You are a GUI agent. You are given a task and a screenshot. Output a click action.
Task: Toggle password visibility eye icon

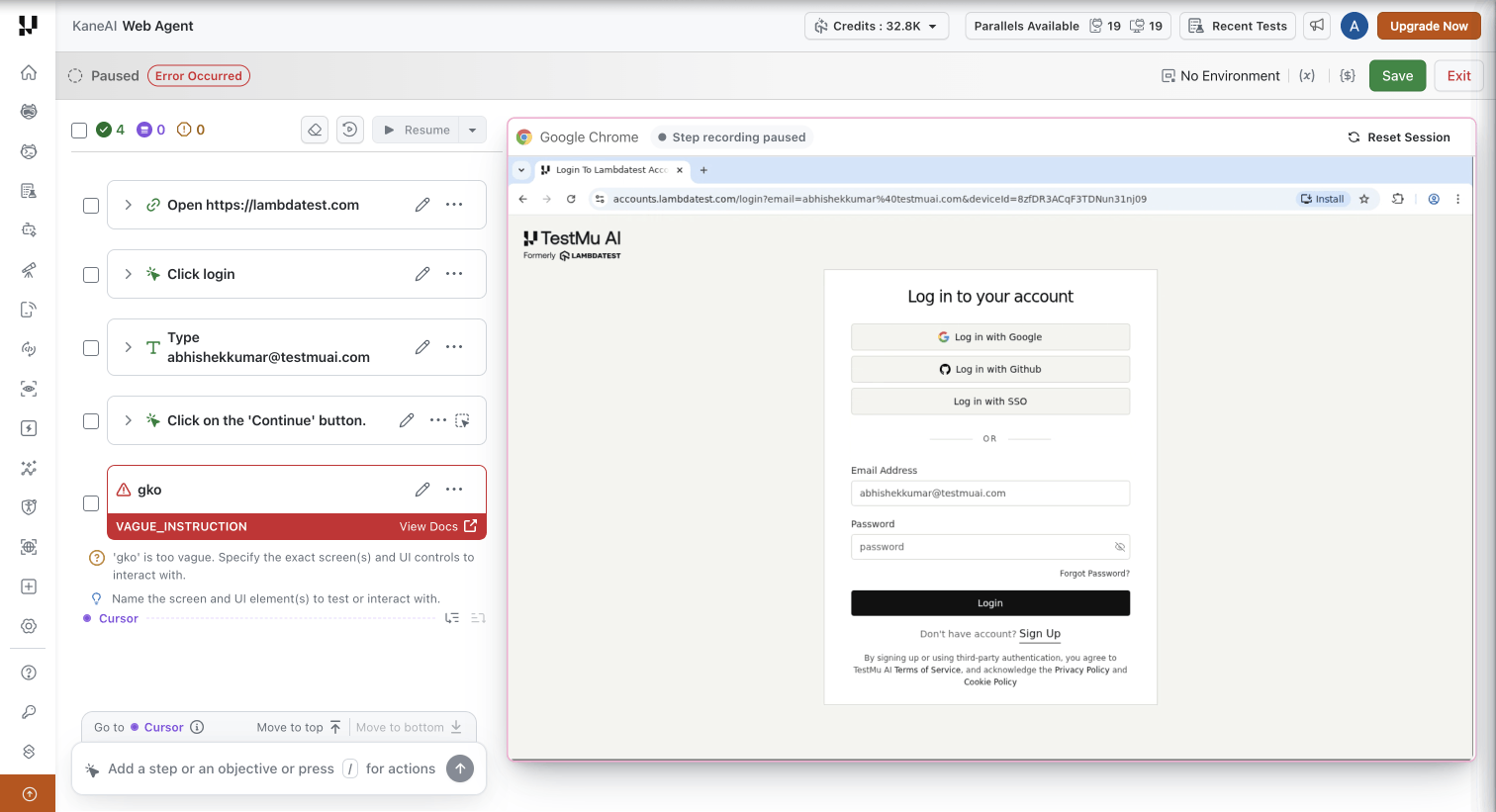[1120, 547]
